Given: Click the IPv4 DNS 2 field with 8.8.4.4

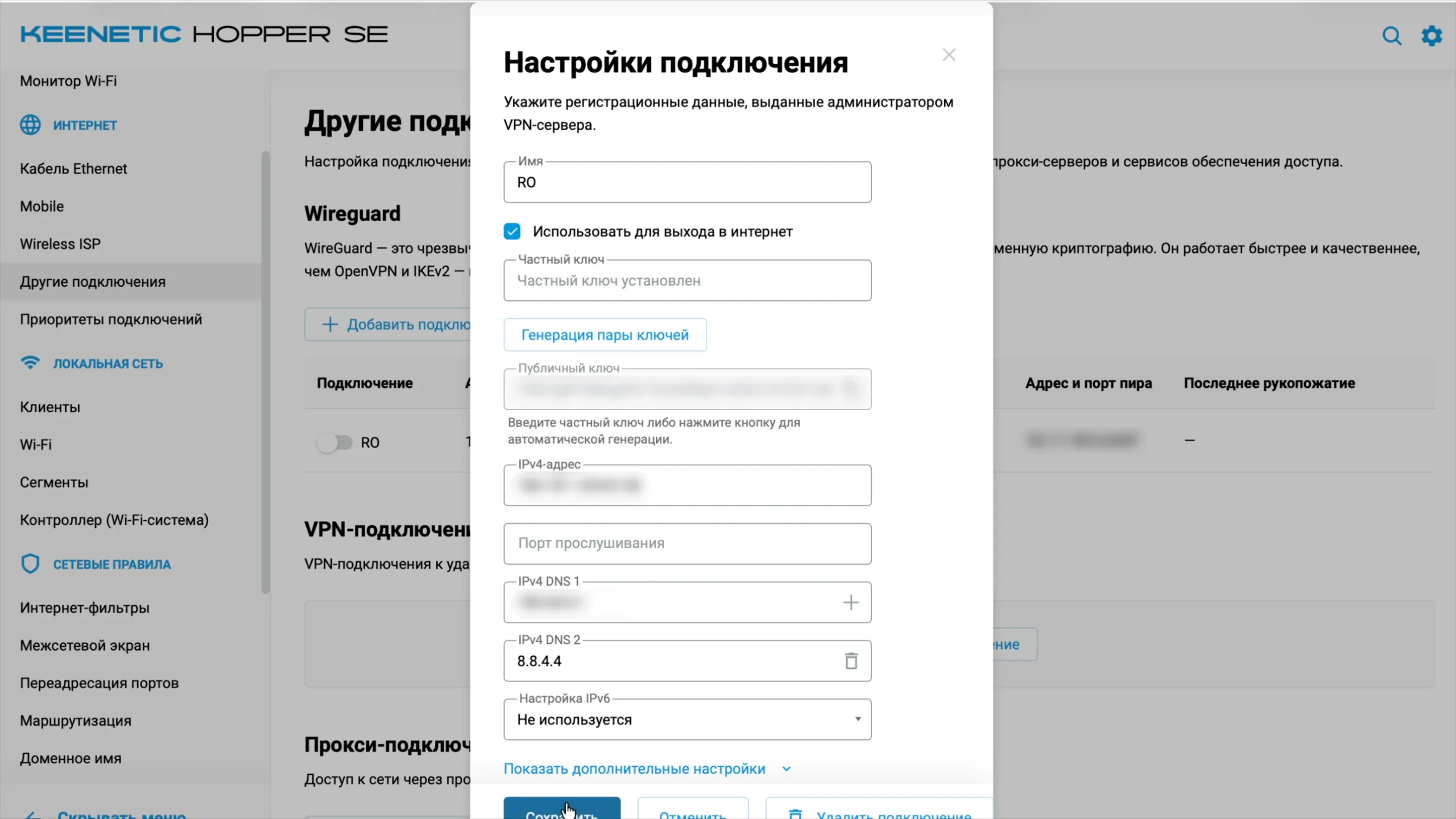Looking at the screenshot, I should coord(687,661).
